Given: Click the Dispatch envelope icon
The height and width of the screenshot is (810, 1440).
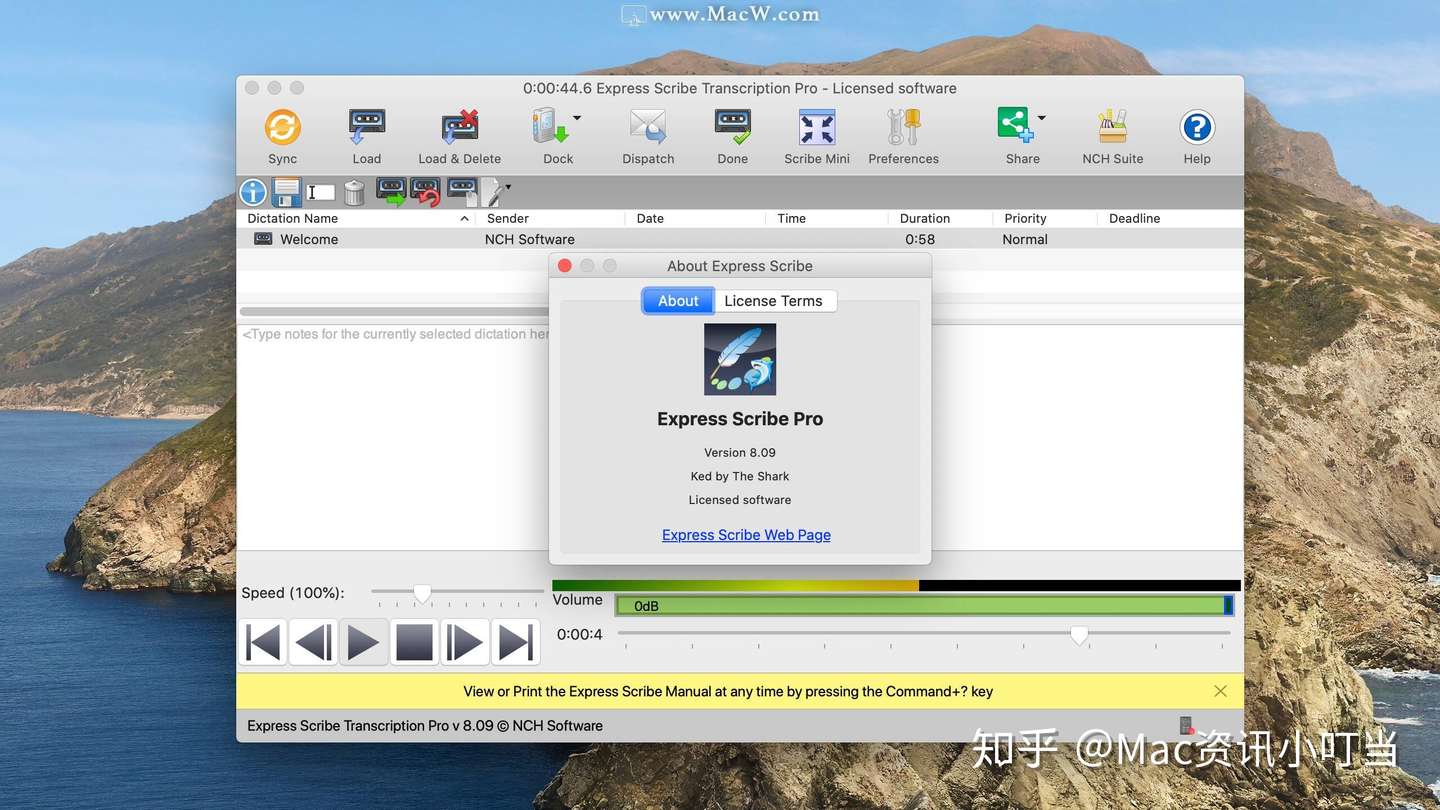Looking at the screenshot, I should click(648, 128).
